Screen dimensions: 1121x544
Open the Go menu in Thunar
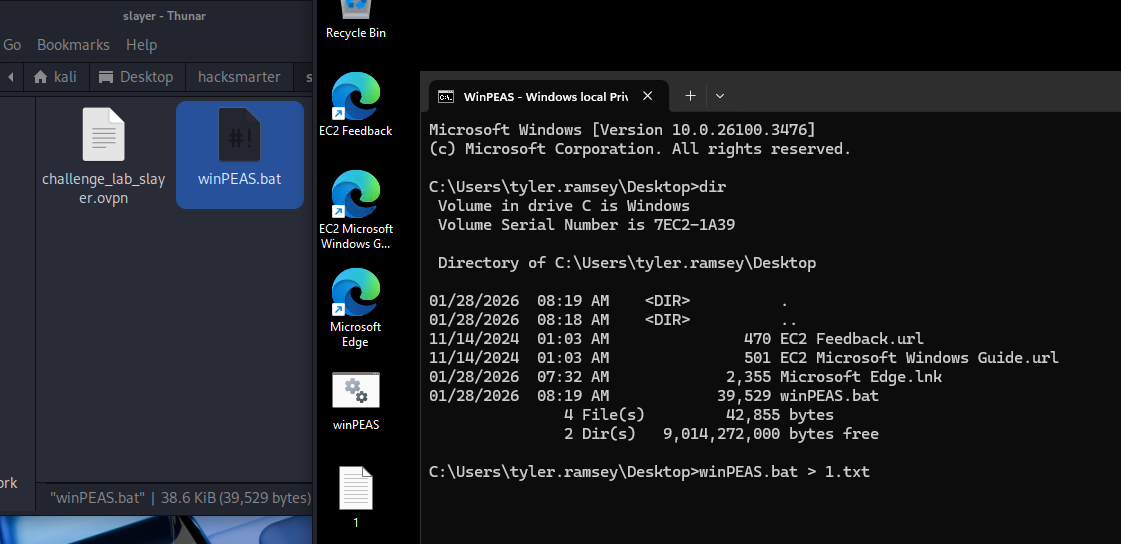coord(12,45)
